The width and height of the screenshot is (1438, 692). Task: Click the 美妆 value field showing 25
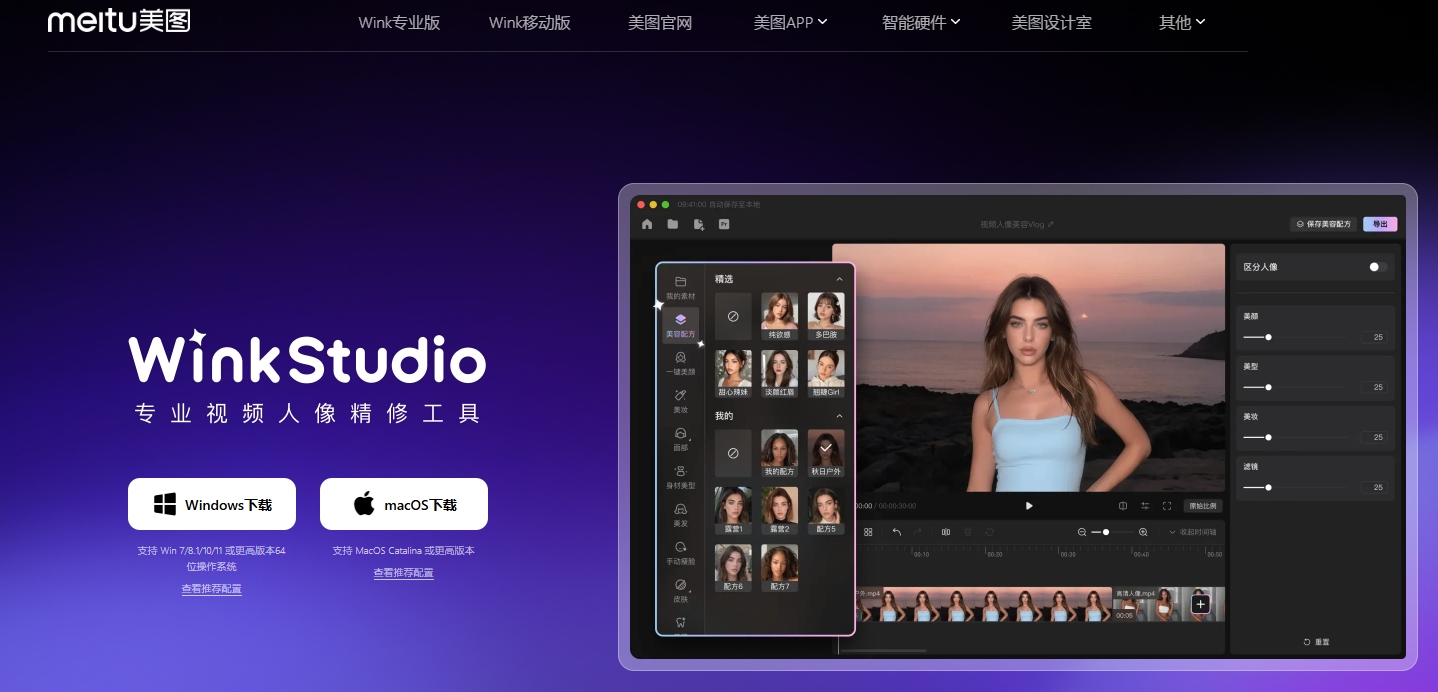[x=1374, y=437]
